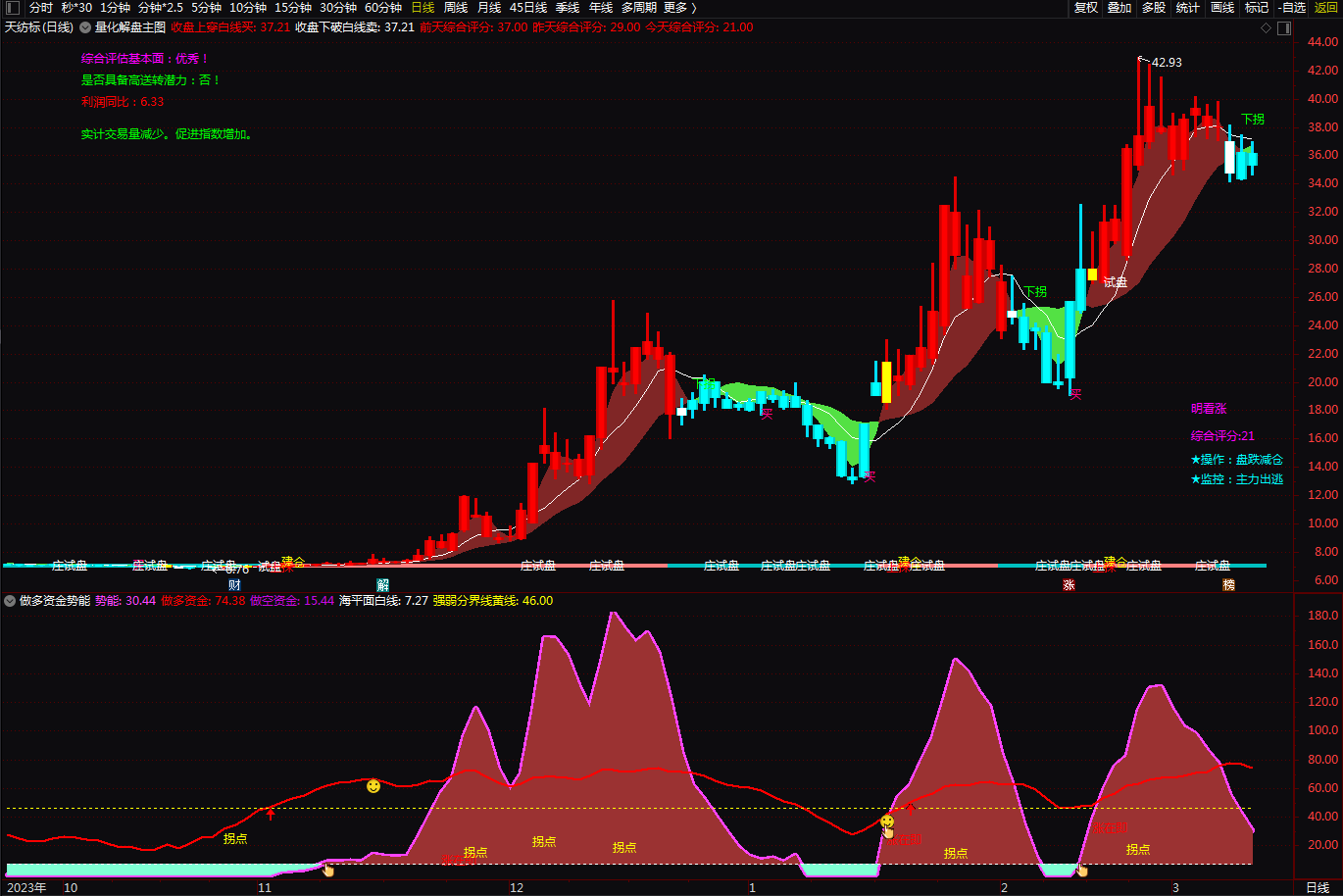The height and width of the screenshot is (896, 1343).
Task: Open the 复权 adjustment menu
Action: click(x=1086, y=8)
